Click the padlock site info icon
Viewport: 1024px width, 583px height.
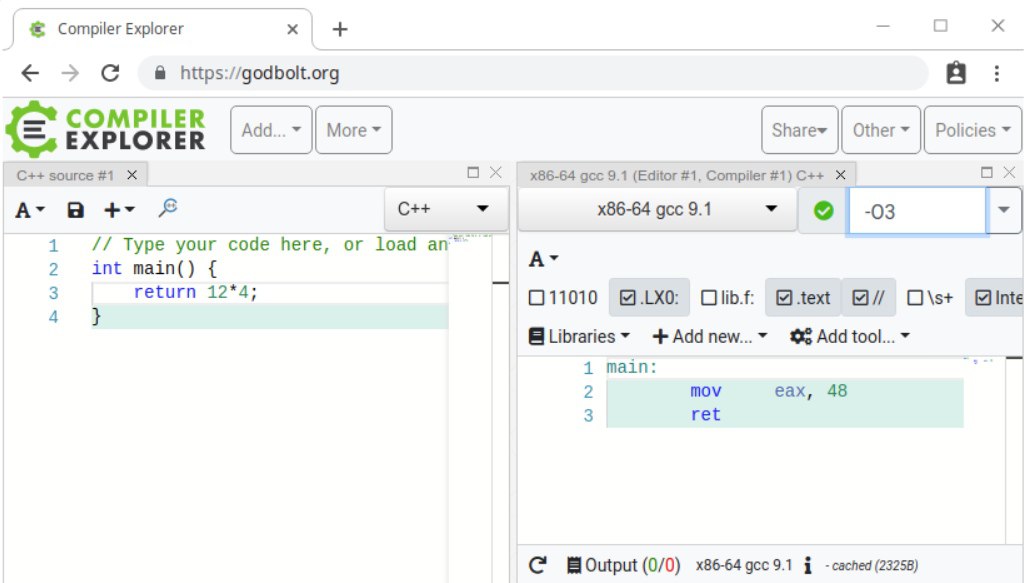160,72
